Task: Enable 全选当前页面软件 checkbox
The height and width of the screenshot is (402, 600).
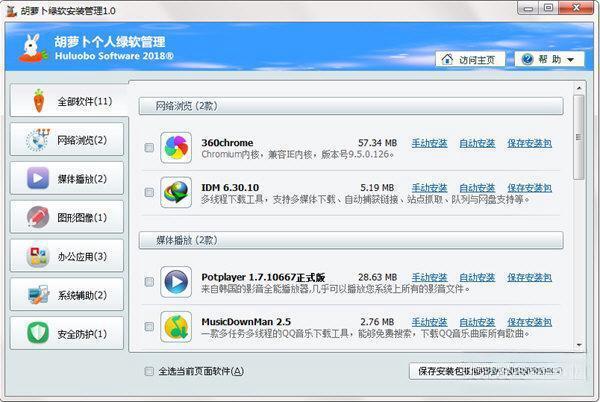Action: pos(149,371)
